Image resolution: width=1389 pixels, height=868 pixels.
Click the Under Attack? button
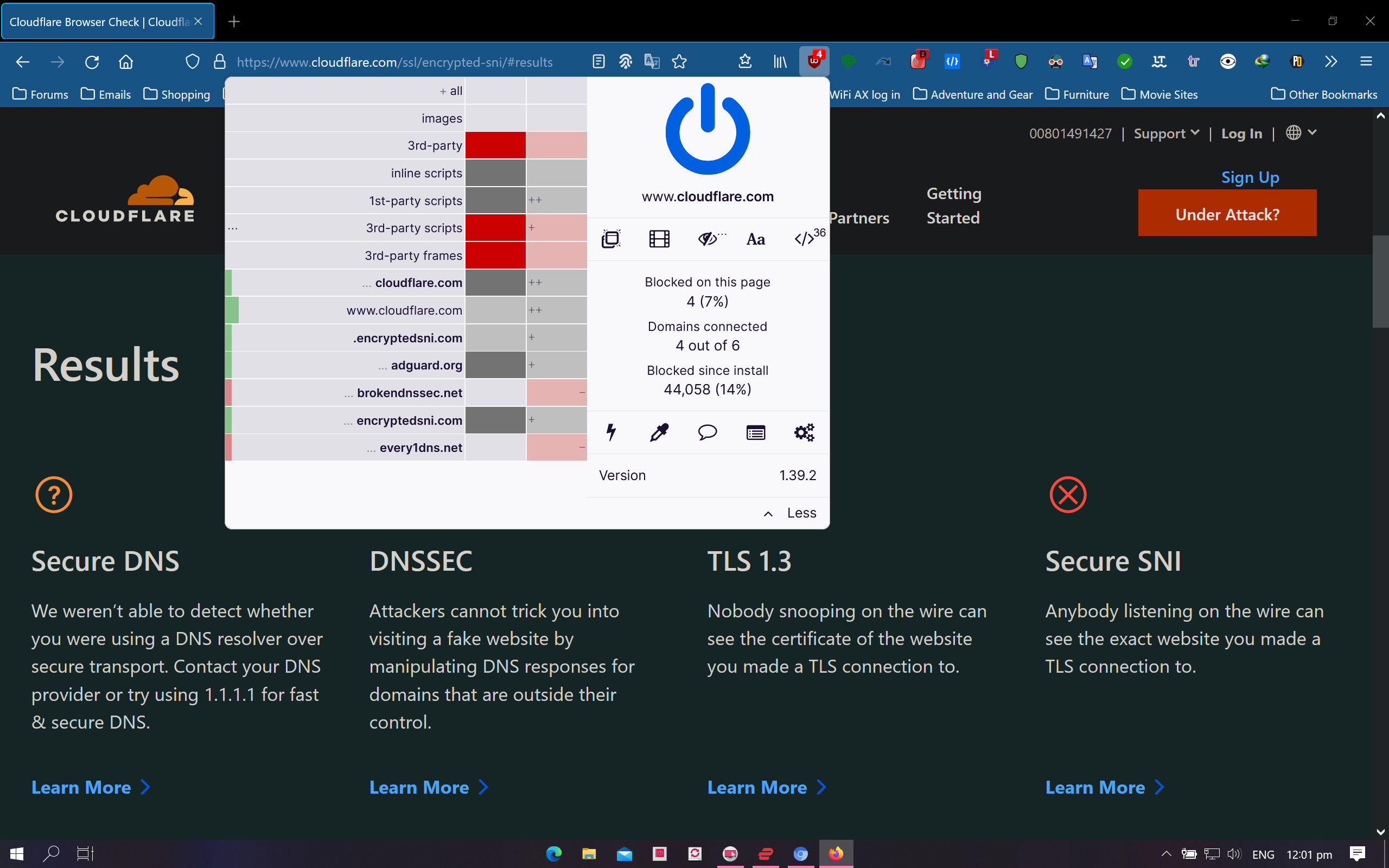(1227, 214)
